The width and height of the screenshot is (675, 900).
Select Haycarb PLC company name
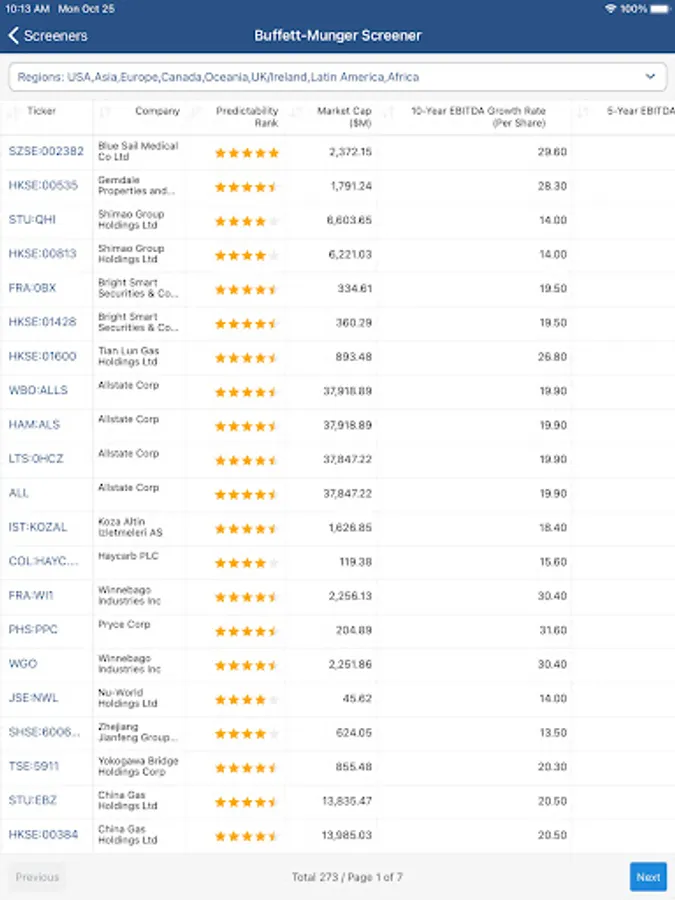[x=128, y=556]
